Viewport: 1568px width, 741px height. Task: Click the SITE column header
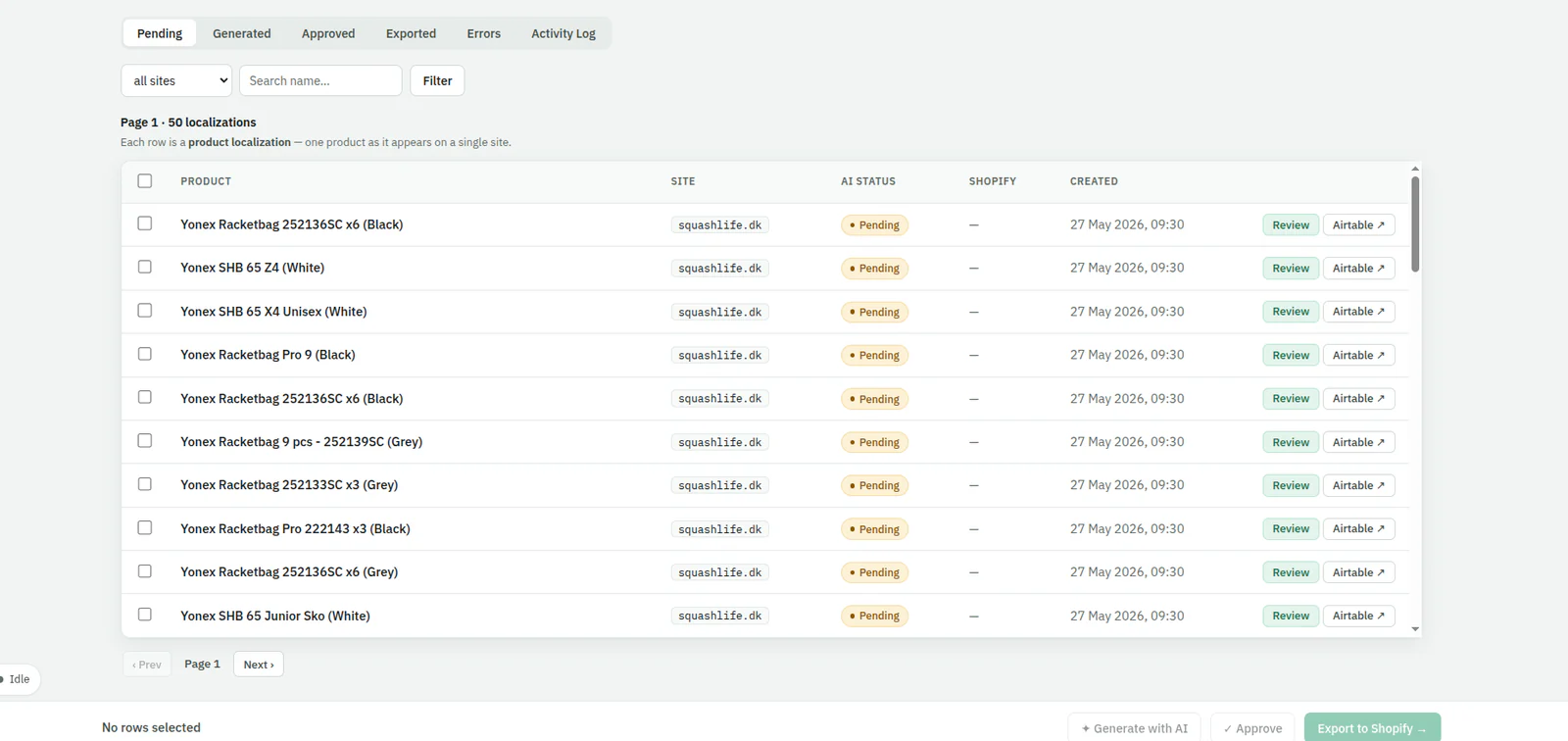tap(683, 181)
